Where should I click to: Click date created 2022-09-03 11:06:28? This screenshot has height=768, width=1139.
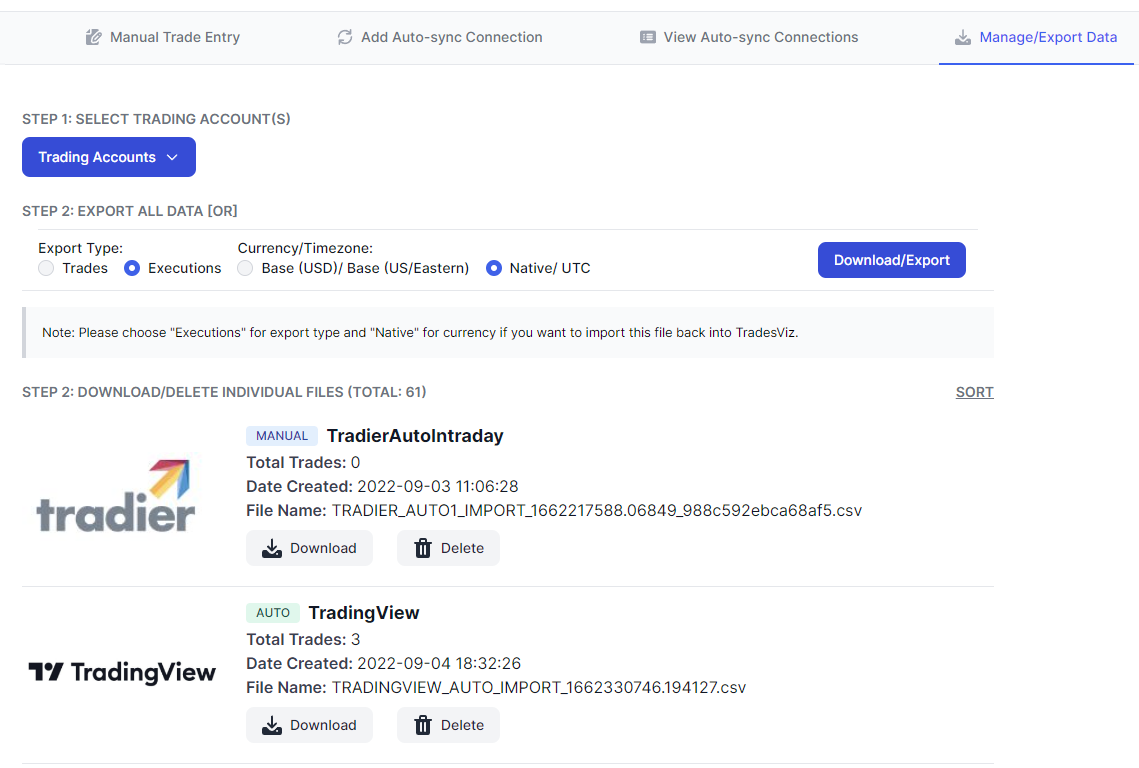pos(438,486)
